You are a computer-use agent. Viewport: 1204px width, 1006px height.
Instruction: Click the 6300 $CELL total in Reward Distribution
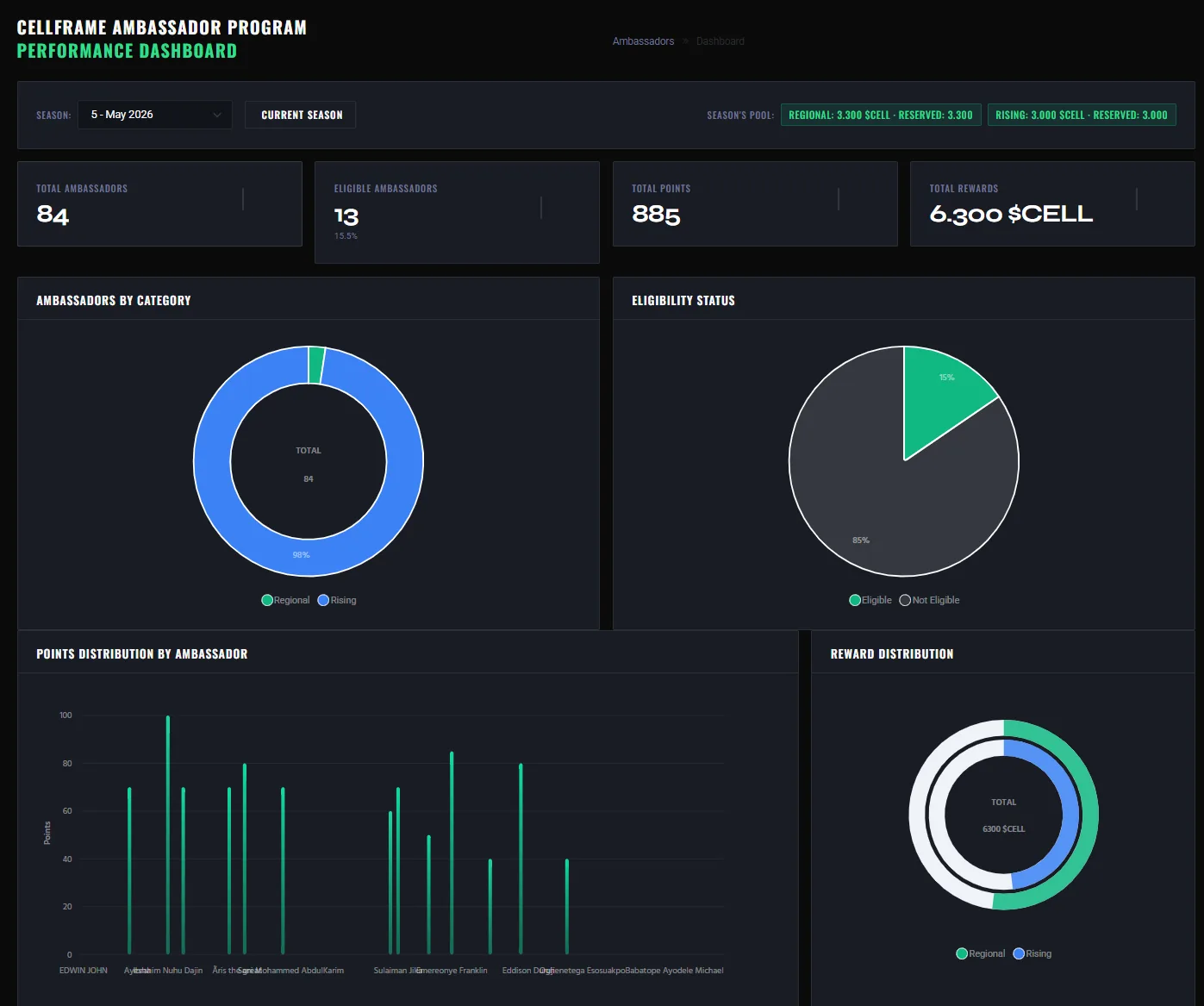coord(1004,829)
